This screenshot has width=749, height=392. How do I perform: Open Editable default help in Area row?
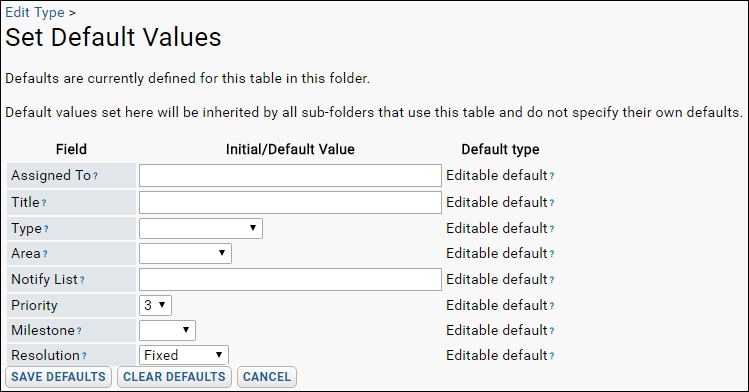pos(552,254)
